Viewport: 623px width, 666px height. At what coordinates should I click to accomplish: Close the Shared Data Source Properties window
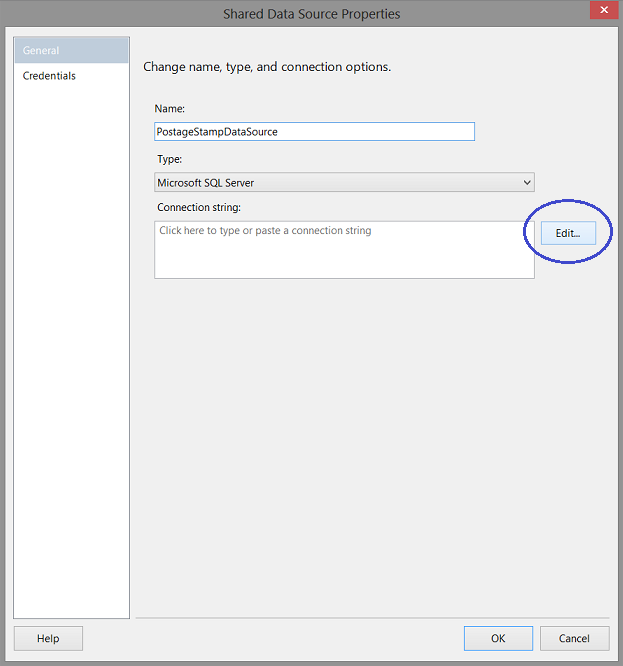point(601,13)
